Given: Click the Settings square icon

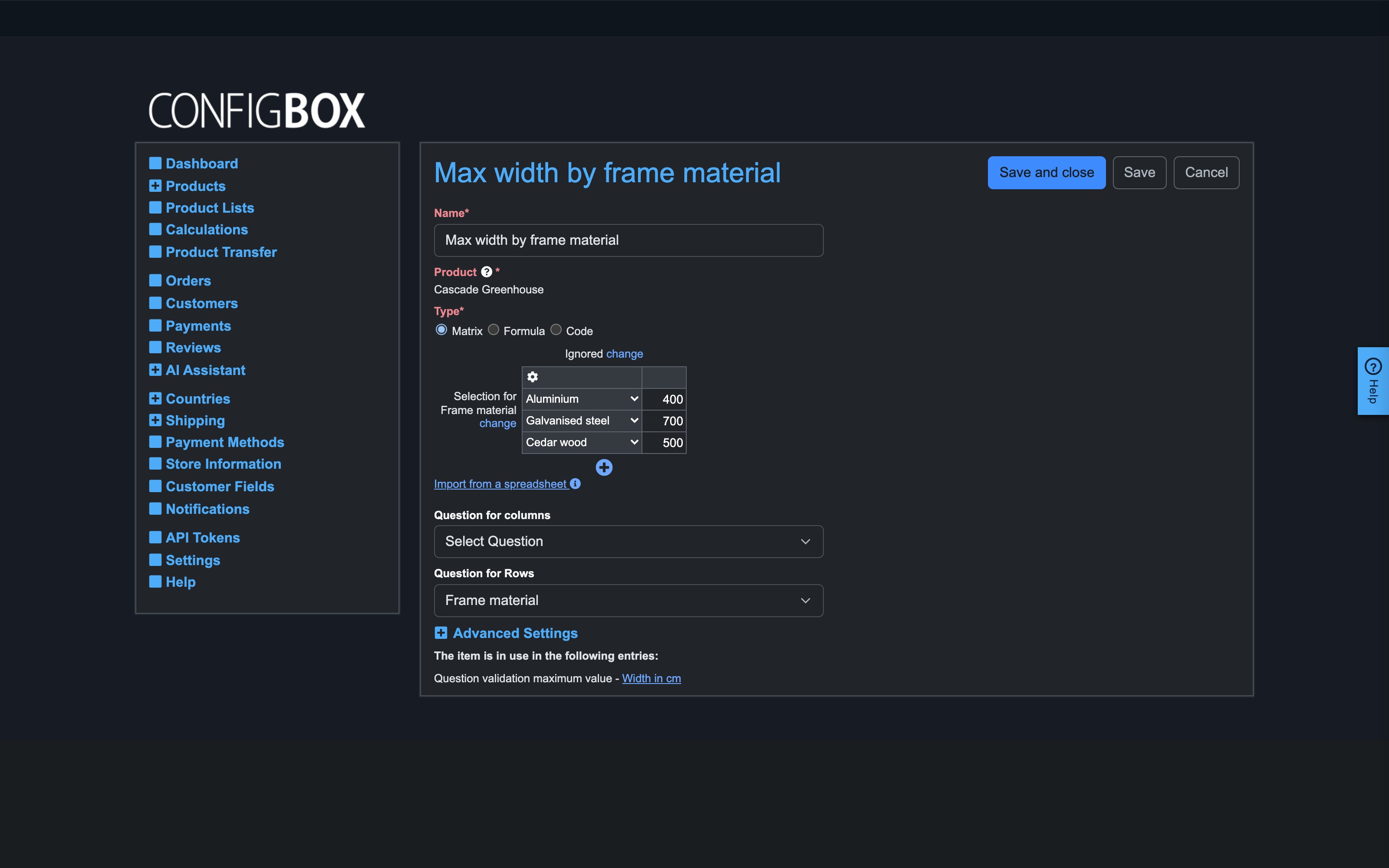Looking at the screenshot, I should click(x=155, y=560).
